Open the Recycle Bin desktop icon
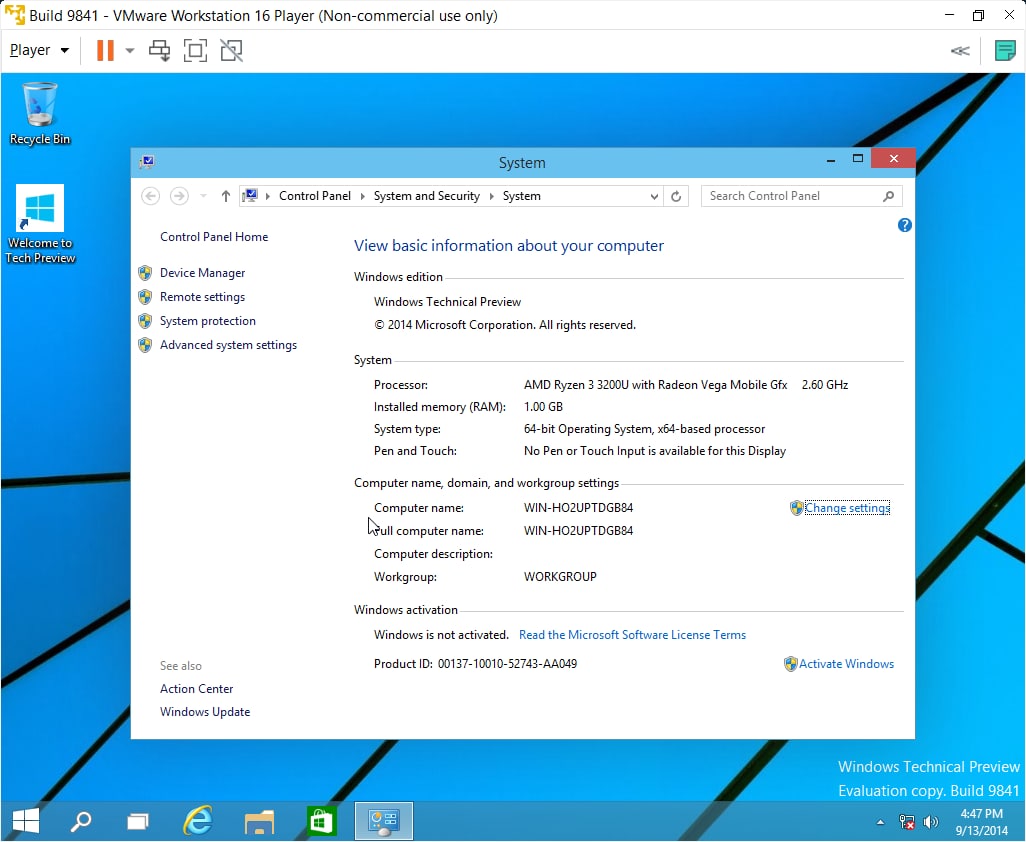Image resolution: width=1026 pixels, height=842 pixels. [x=40, y=113]
